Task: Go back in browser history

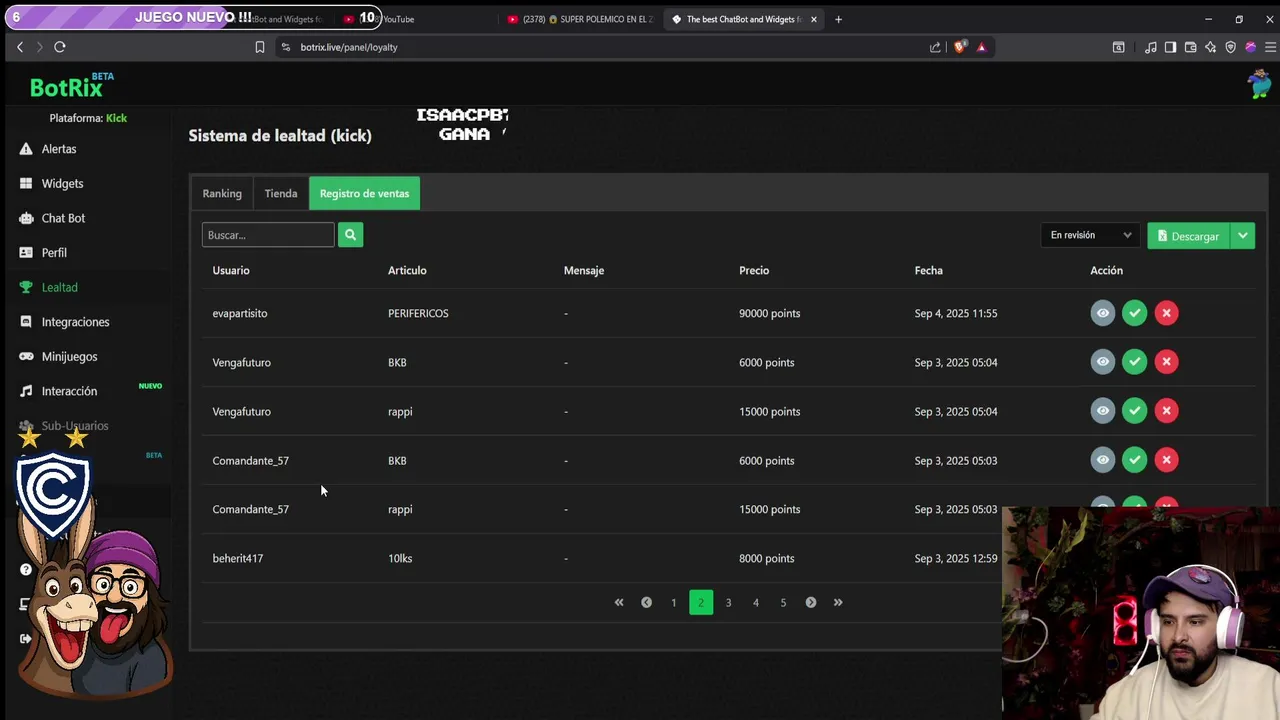Action: (x=19, y=47)
